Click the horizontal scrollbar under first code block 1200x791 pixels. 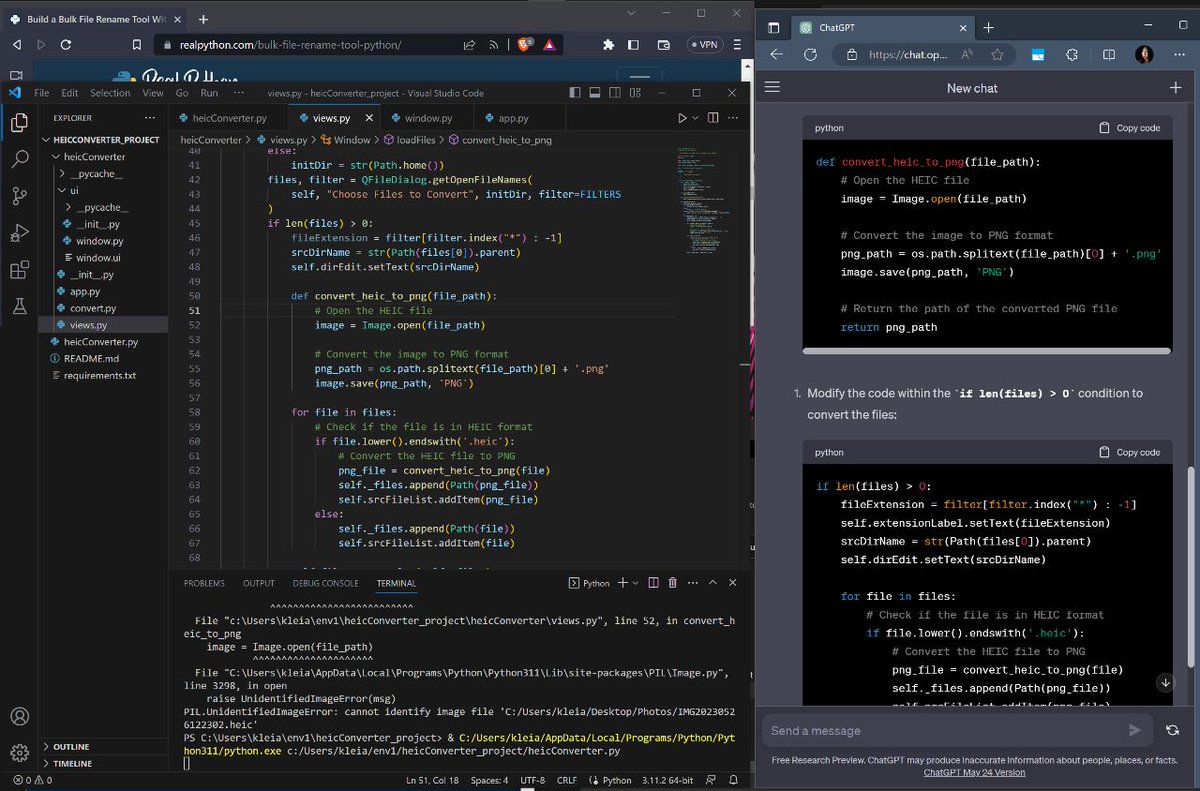pyautogui.click(x=986, y=351)
